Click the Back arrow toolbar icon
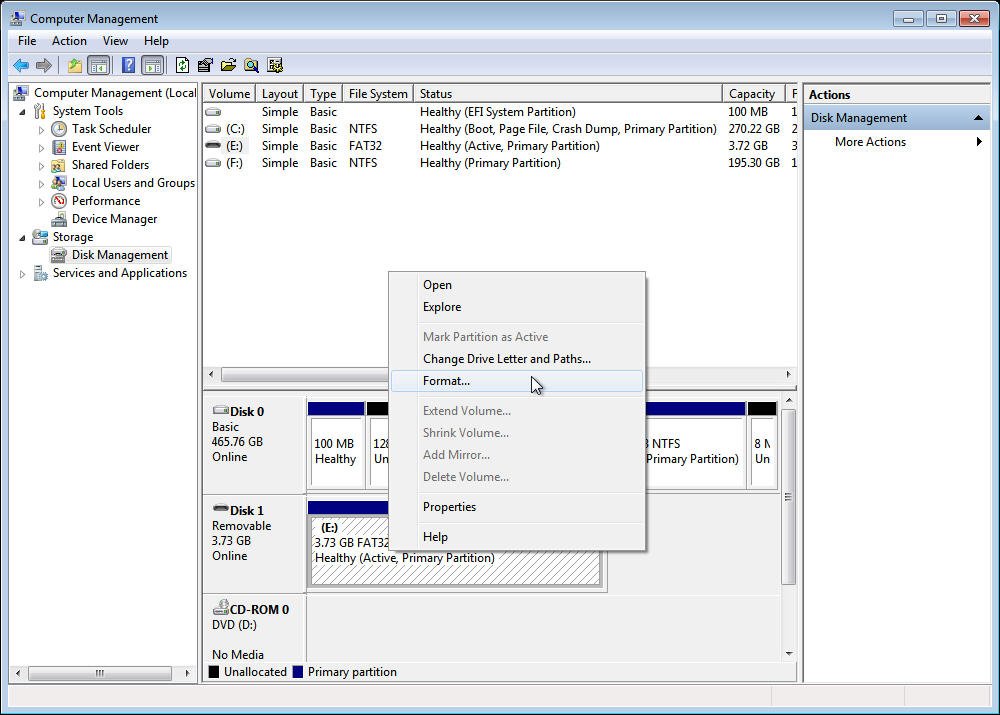 pos(20,66)
